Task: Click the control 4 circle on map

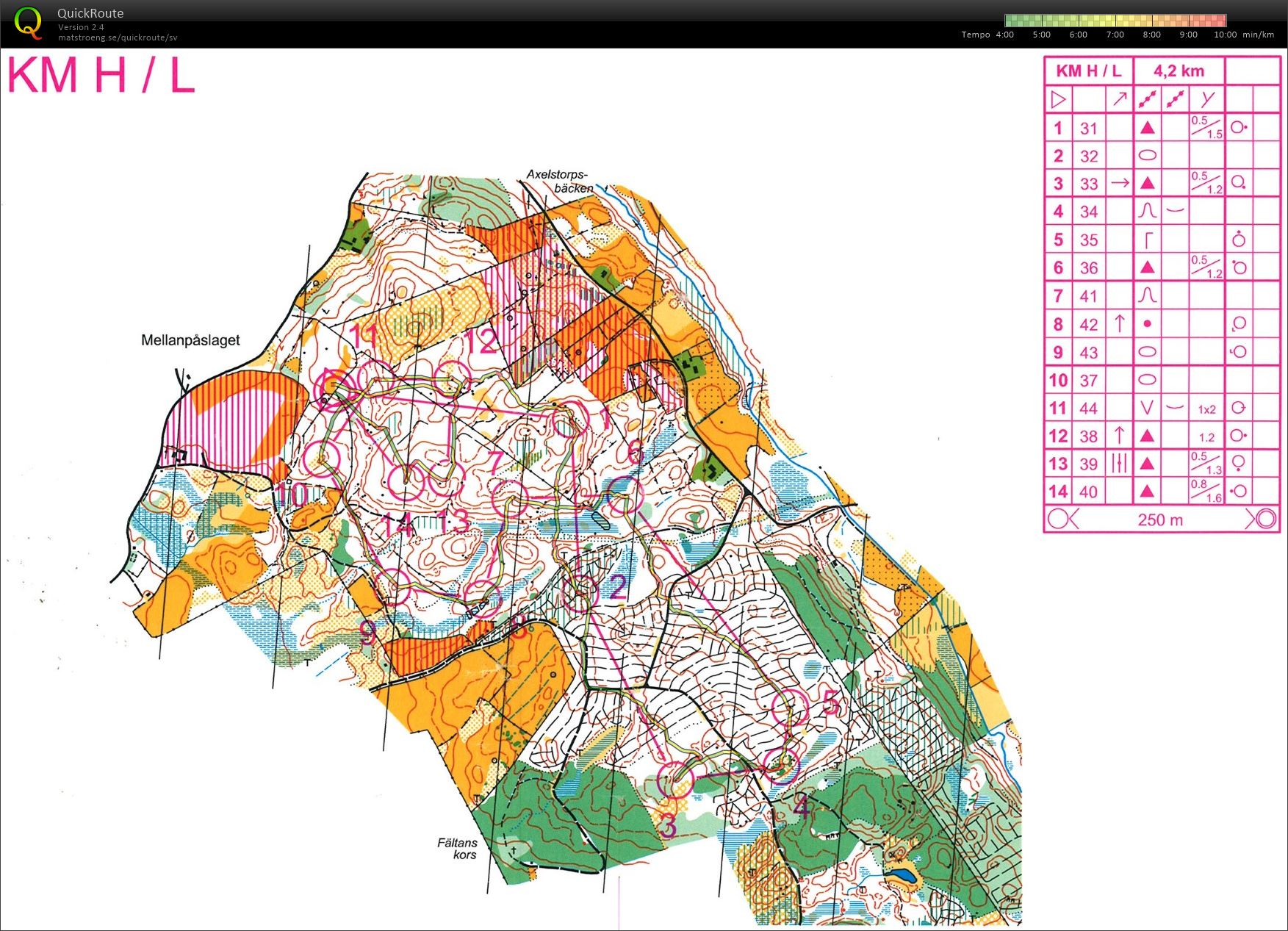Action: click(781, 766)
